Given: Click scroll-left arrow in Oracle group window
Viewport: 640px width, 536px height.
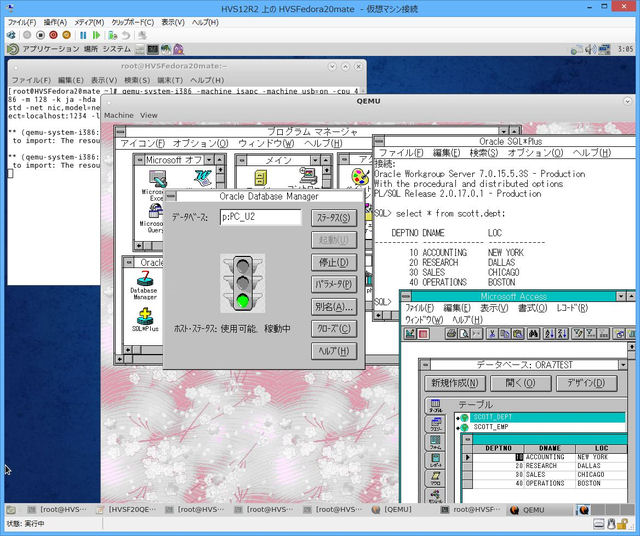Looking at the screenshot, I should click(x=128, y=350).
